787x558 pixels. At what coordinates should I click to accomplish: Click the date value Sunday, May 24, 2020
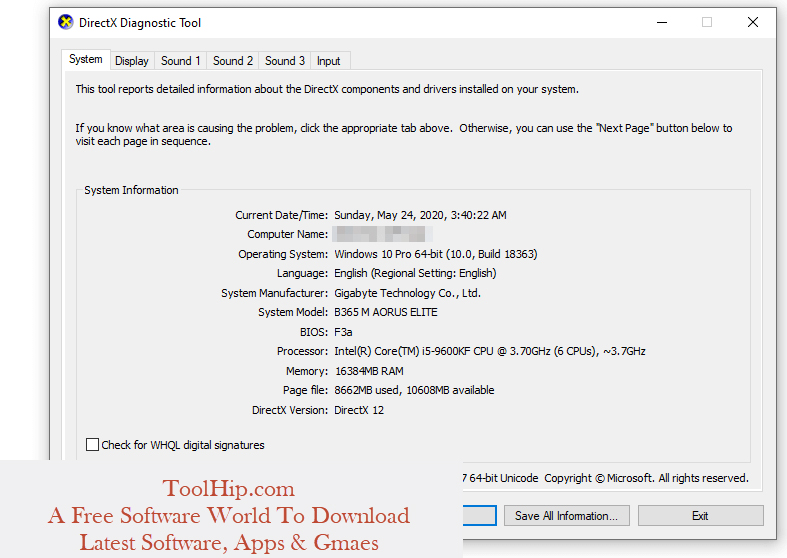[421, 215]
